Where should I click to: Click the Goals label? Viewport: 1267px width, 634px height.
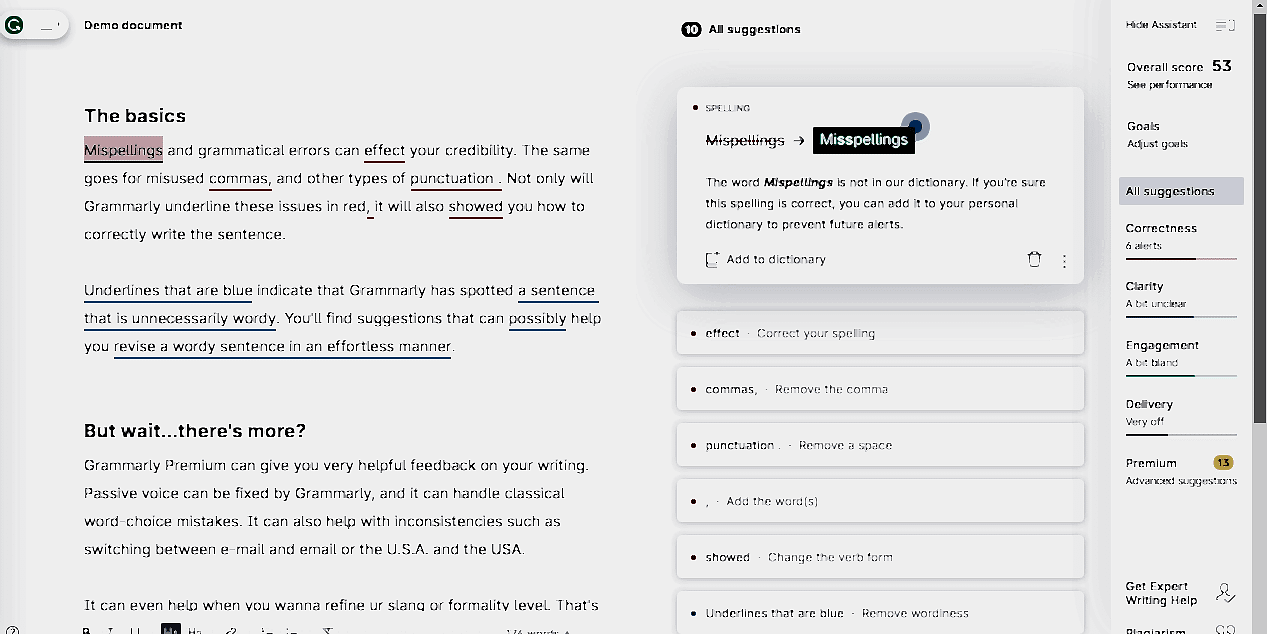(1143, 126)
